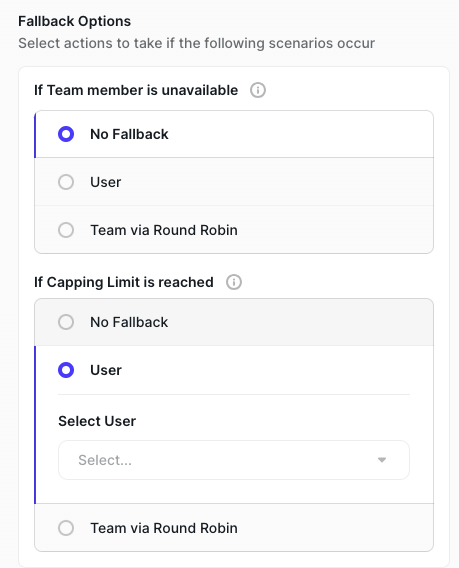459x568 pixels.
Task: Click the No Fallback label under Capping Limit
Action: pos(129,322)
